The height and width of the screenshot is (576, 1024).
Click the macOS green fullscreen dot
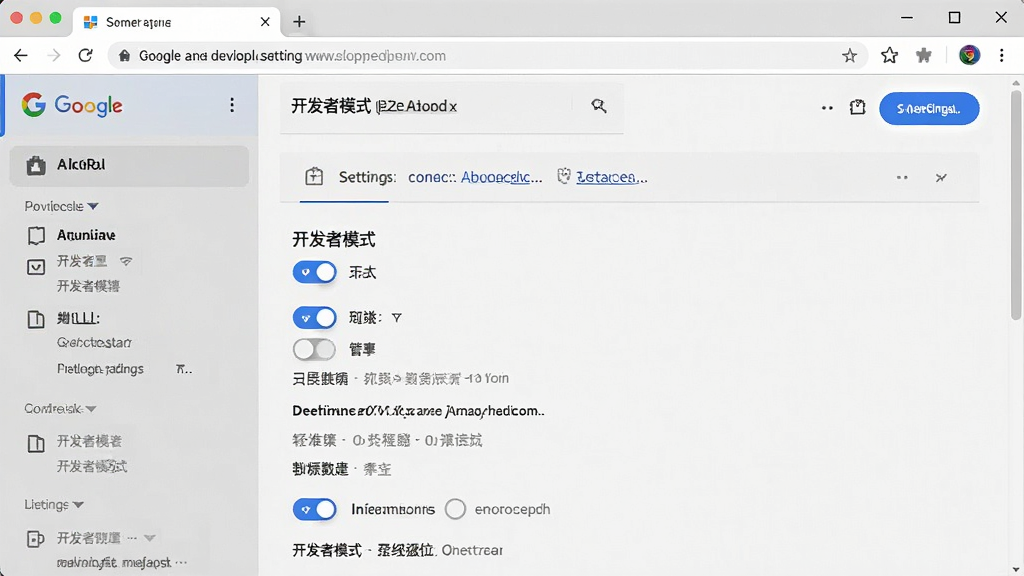56,18
